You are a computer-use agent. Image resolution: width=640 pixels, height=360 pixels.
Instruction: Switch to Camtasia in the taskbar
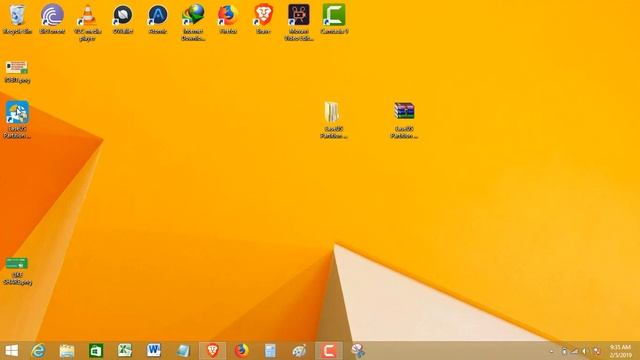click(x=329, y=351)
